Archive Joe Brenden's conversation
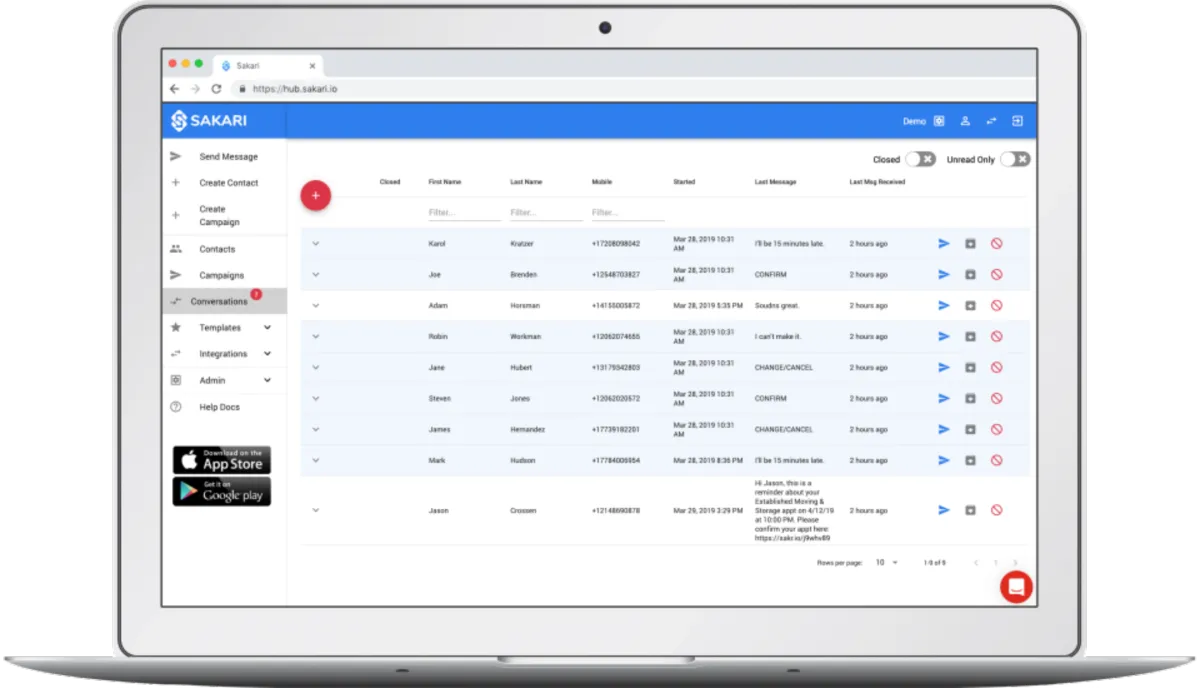The image size is (1200, 688). [970, 274]
